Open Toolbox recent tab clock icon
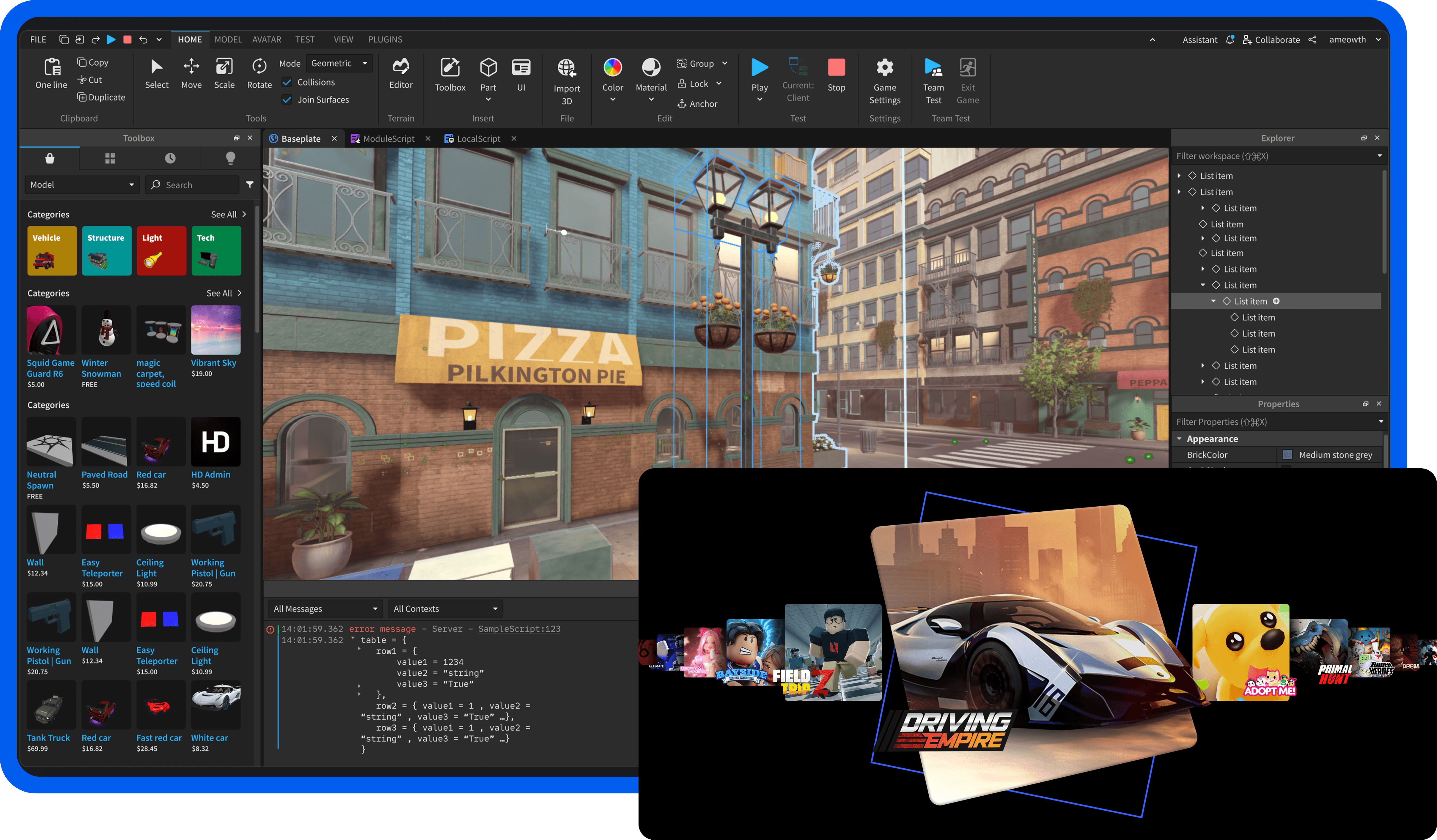Screen dimensions: 1437x840 pyautogui.click(x=170, y=158)
